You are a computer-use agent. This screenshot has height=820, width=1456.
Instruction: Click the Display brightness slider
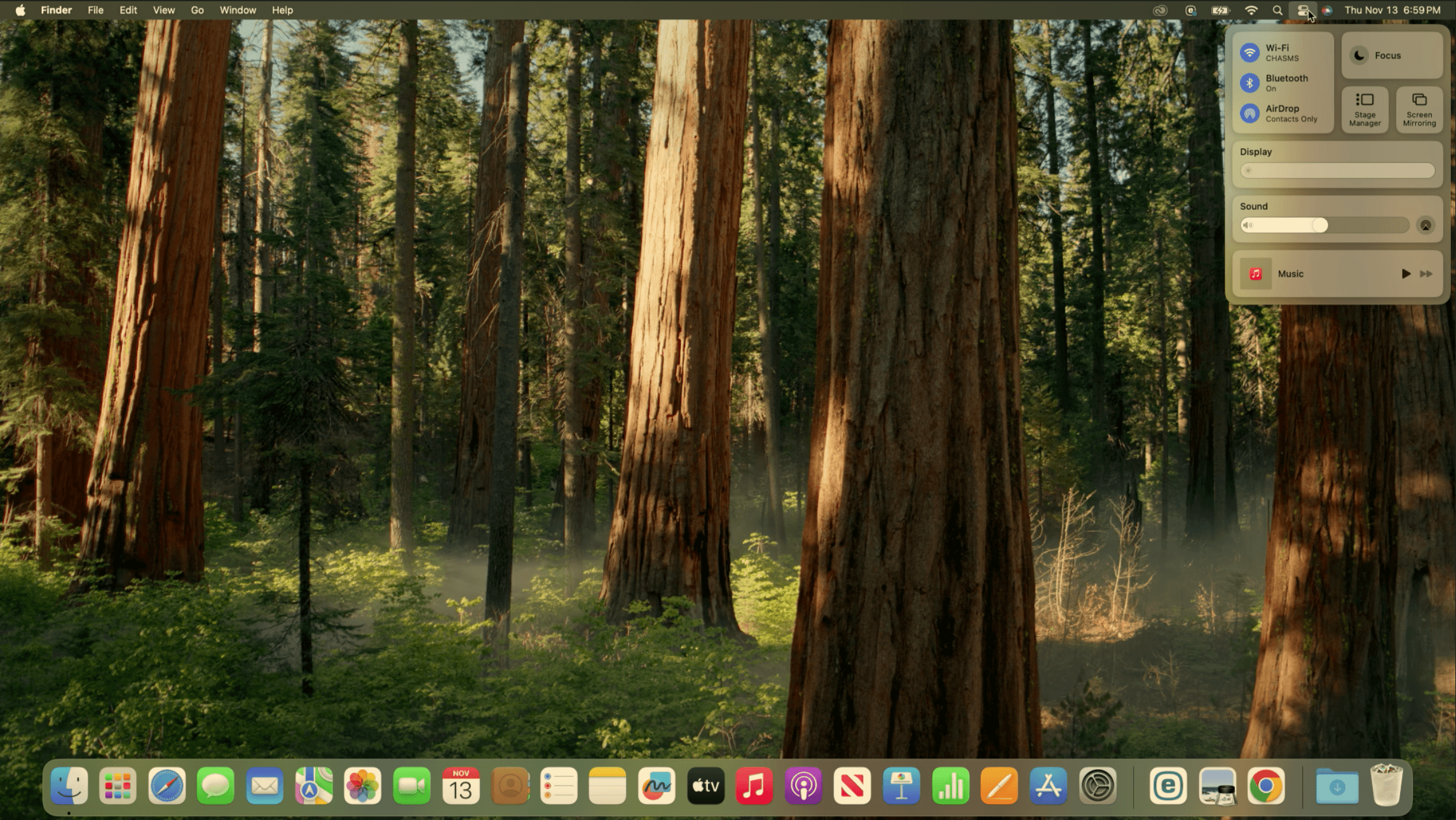coord(1337,170)
